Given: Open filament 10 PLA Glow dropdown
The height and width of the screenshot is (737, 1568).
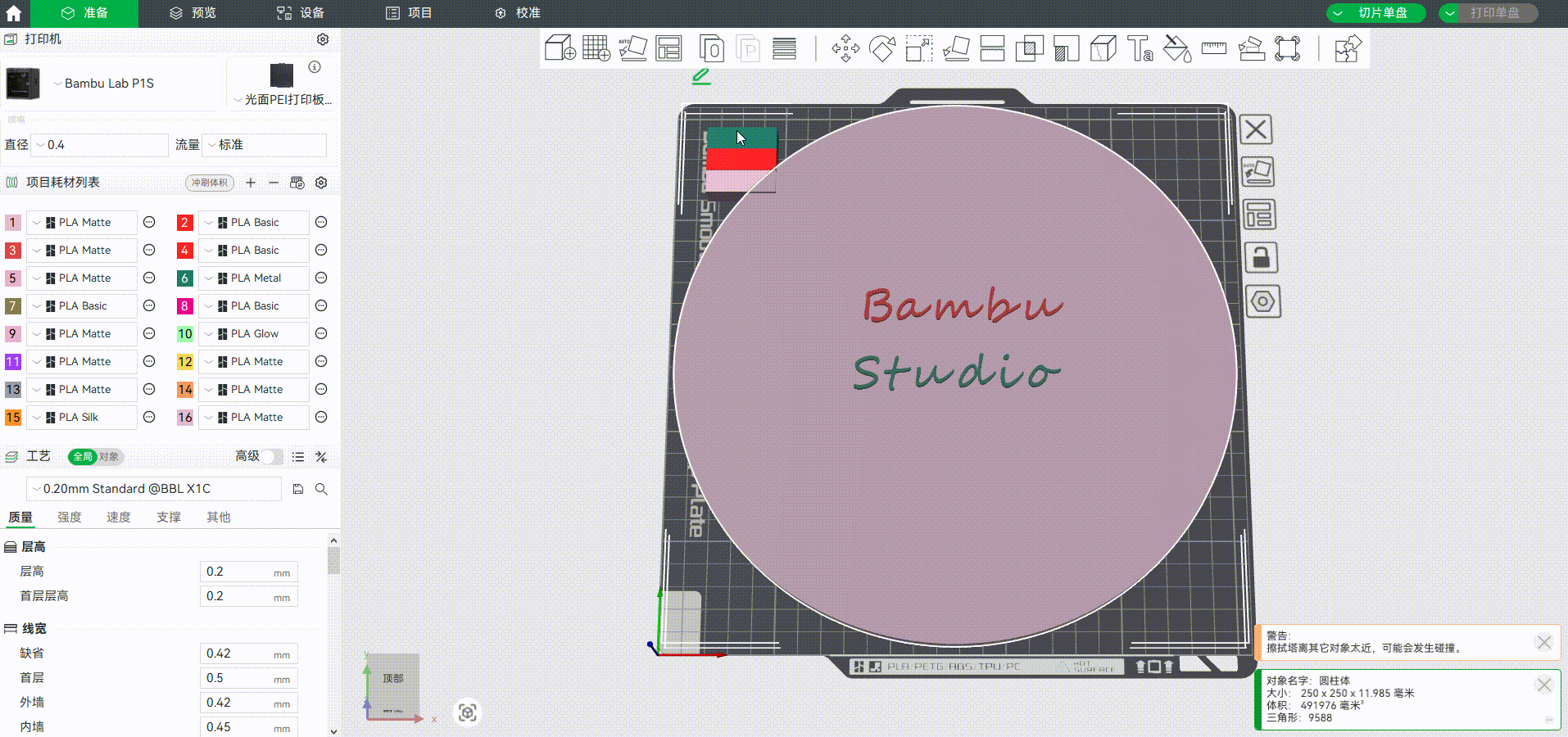Looking at the screenshot, I should click(254, 334).
